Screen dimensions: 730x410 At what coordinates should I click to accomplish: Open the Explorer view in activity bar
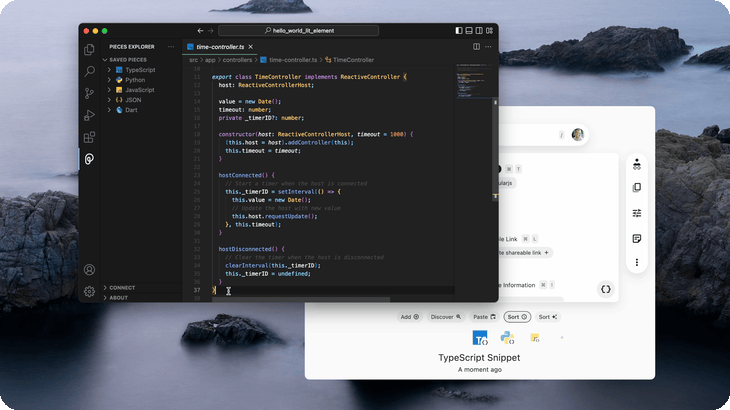(x=89, y=49)
